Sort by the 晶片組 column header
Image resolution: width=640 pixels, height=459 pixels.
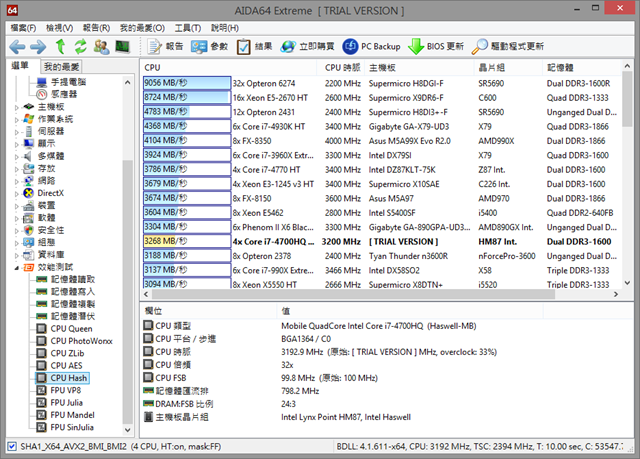coord(509,67)
